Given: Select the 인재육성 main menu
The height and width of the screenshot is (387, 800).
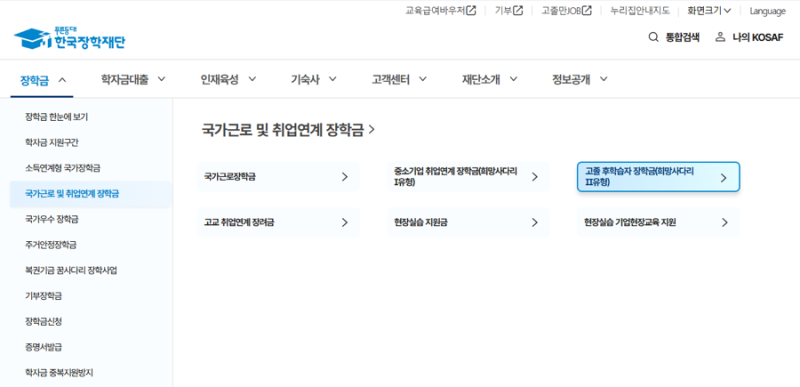Looking at the screenshot, I should click(219, 79).
